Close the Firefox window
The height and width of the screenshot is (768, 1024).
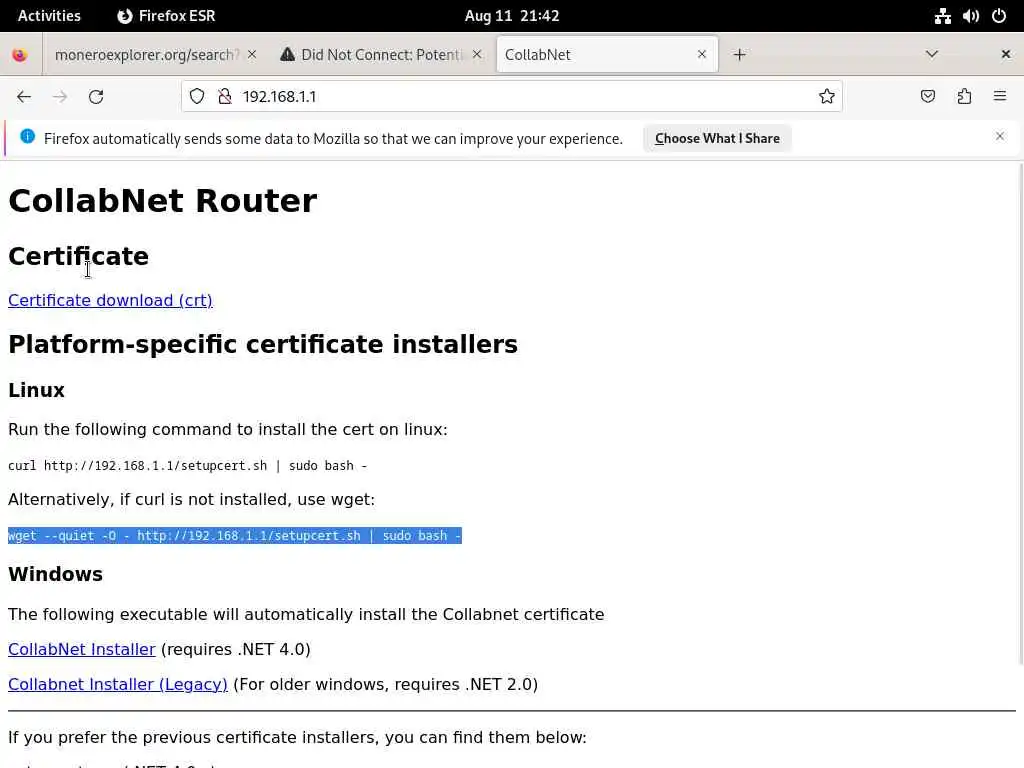pos(1006,54)
